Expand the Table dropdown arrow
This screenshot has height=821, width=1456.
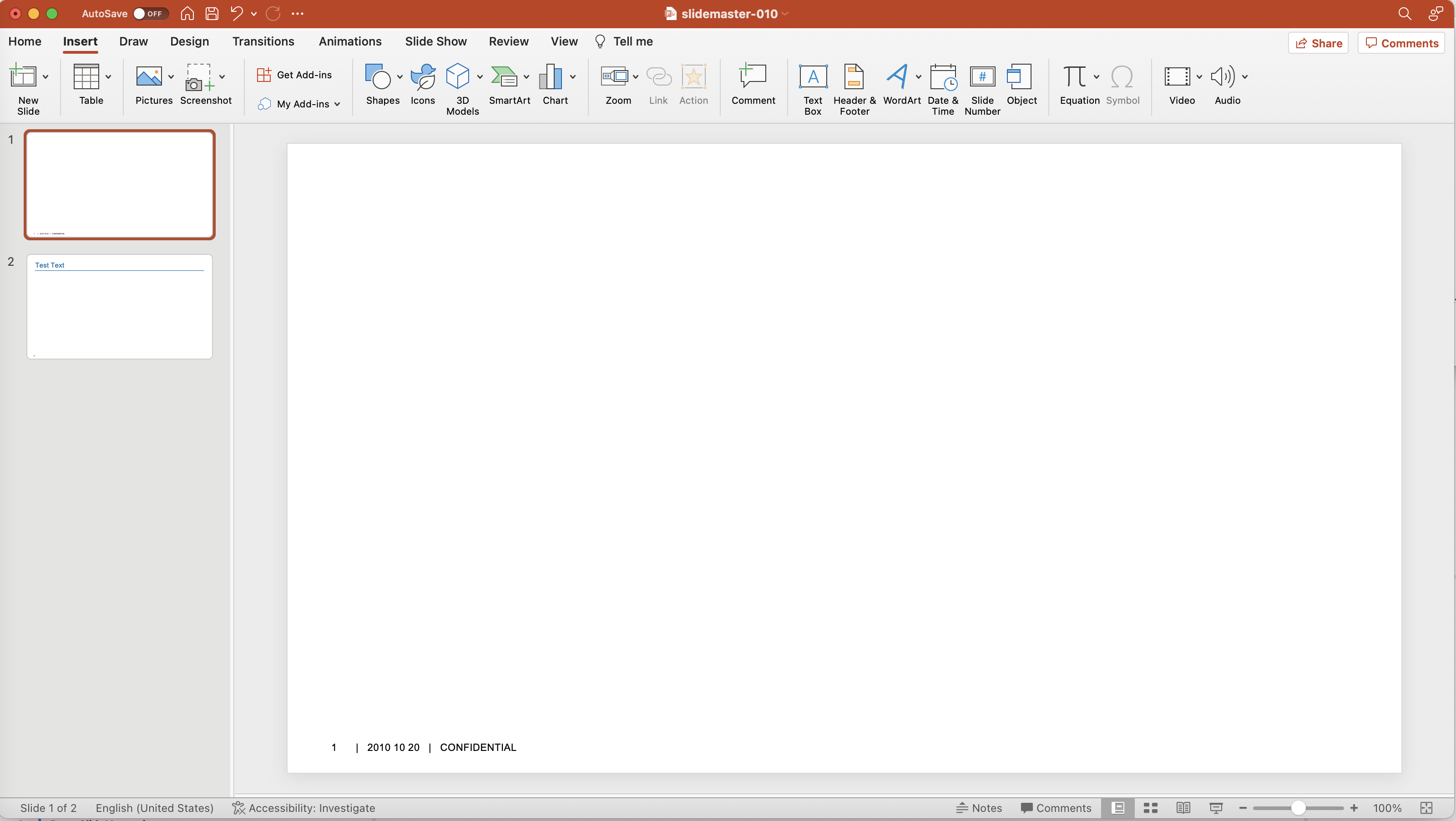[108, 77]
